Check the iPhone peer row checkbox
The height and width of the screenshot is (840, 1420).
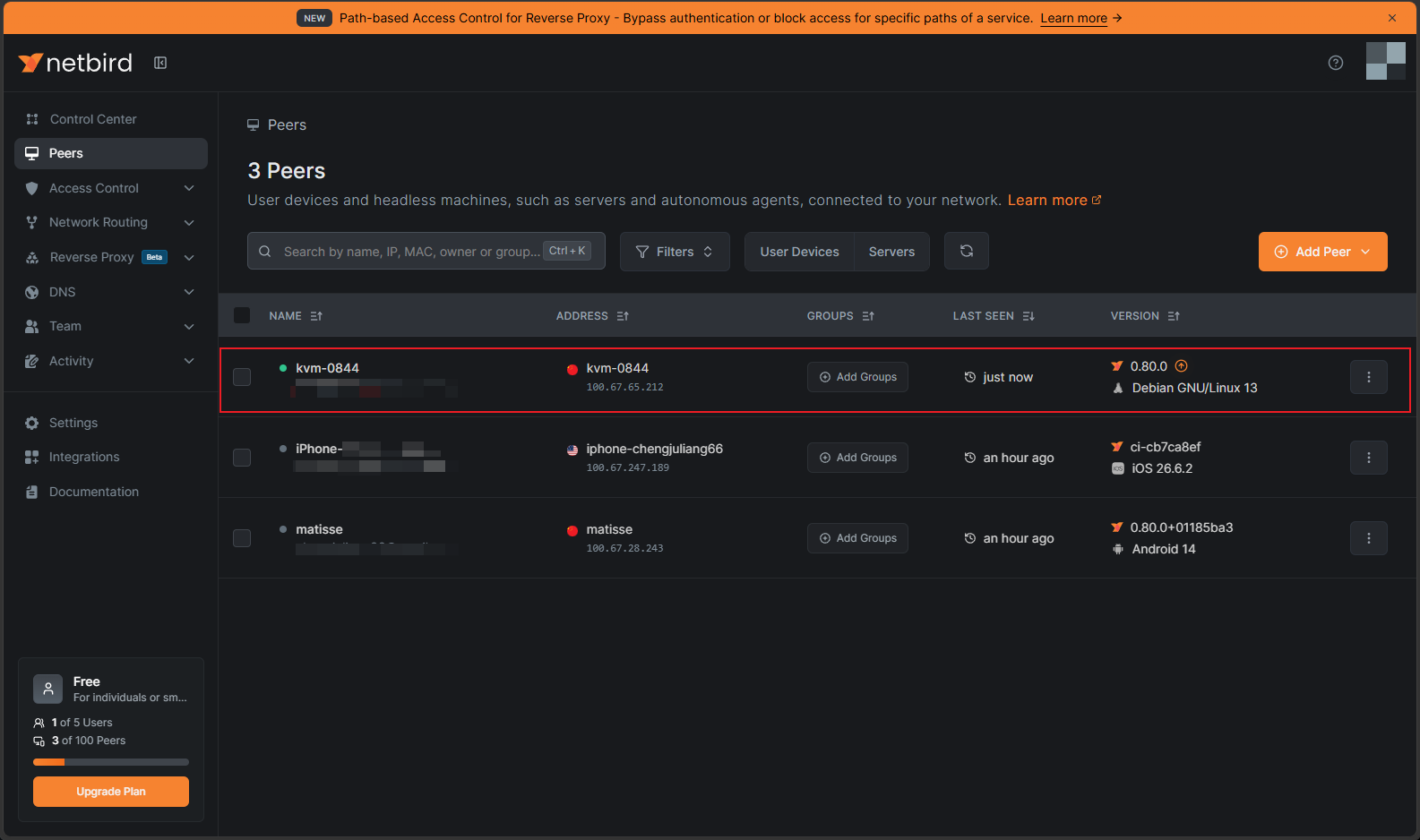[242, 458]
